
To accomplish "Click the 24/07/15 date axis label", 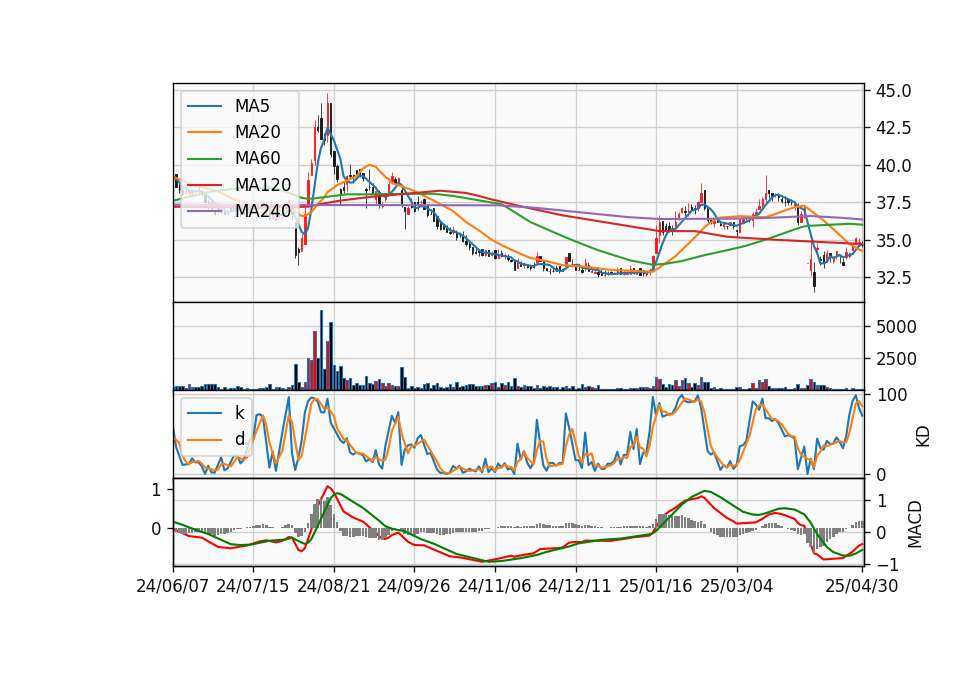I will coord(252,586).
